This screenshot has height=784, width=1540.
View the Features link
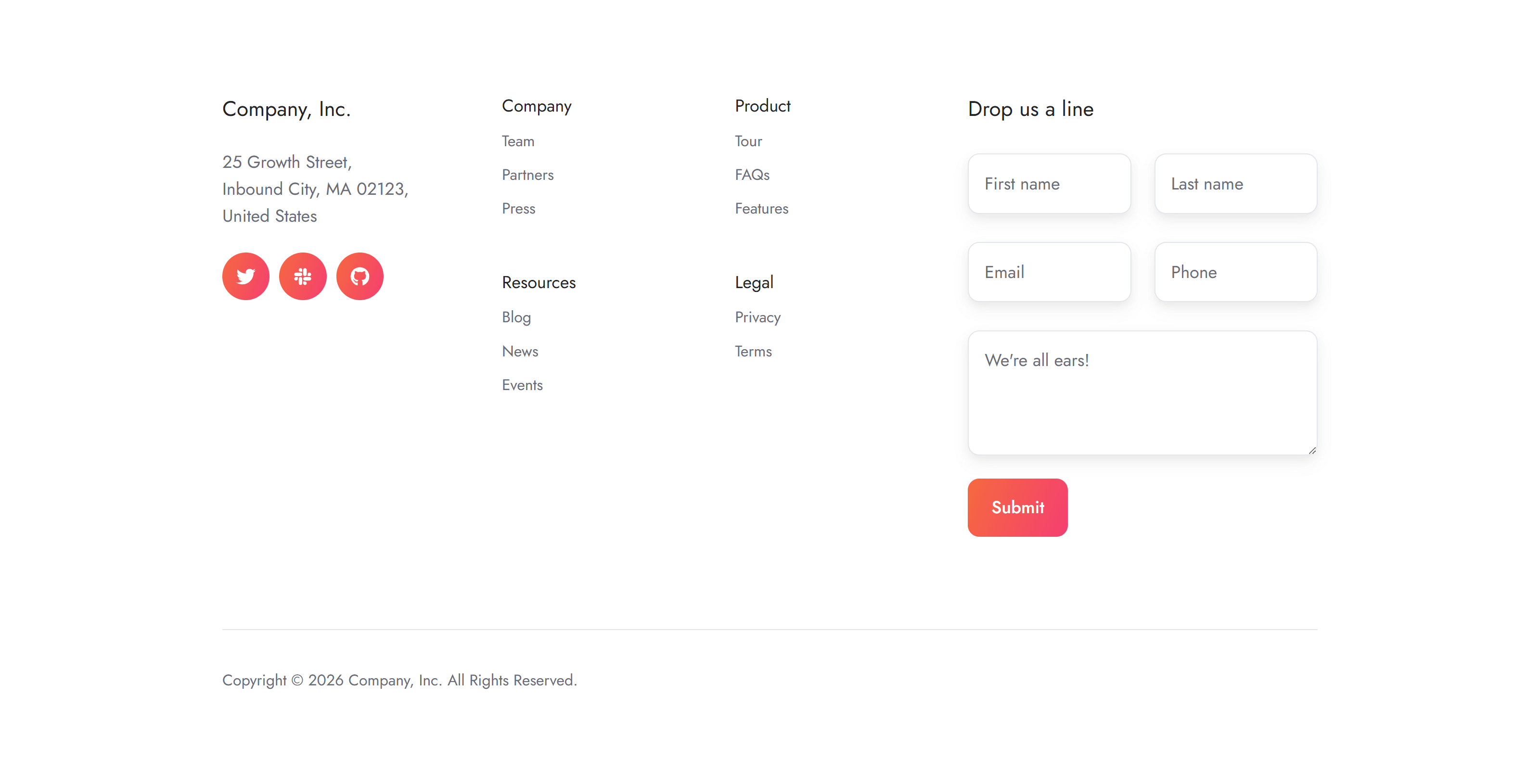[x=761, y=209]
